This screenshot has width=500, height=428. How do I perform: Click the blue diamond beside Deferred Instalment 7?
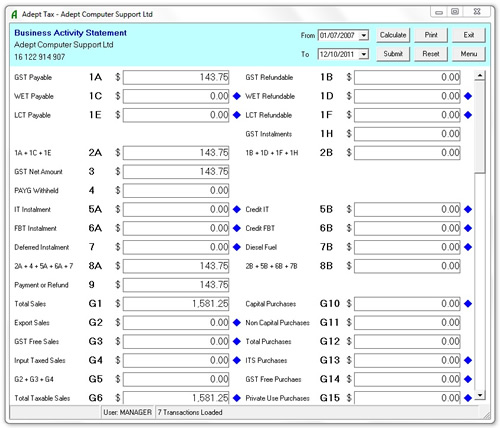(237, 247)
